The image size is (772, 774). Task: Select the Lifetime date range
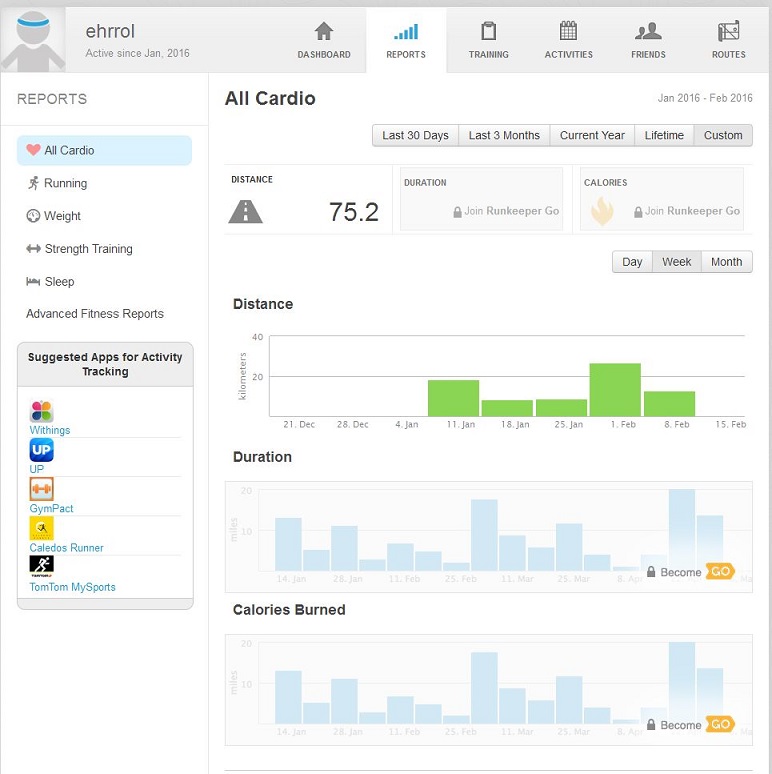[x=664, y=135]
